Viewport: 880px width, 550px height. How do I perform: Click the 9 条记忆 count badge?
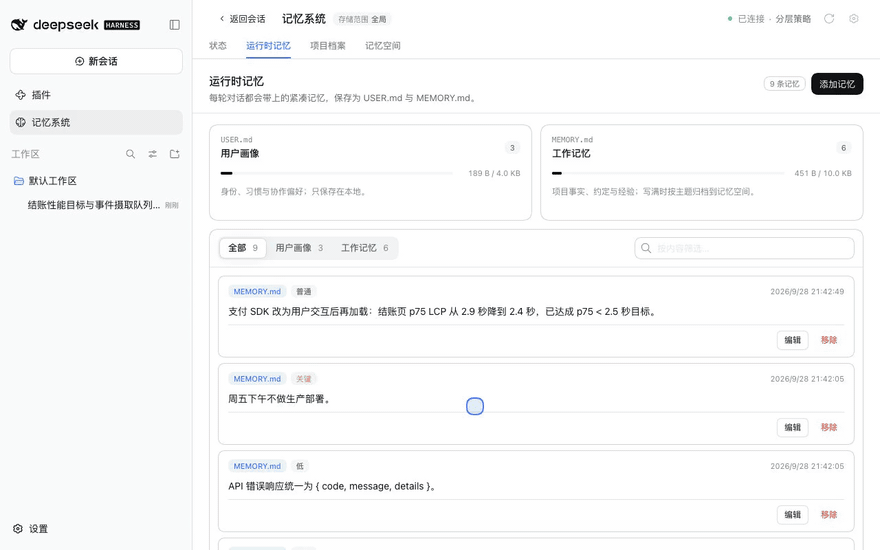pyautogui.click(x=784, y=84)
